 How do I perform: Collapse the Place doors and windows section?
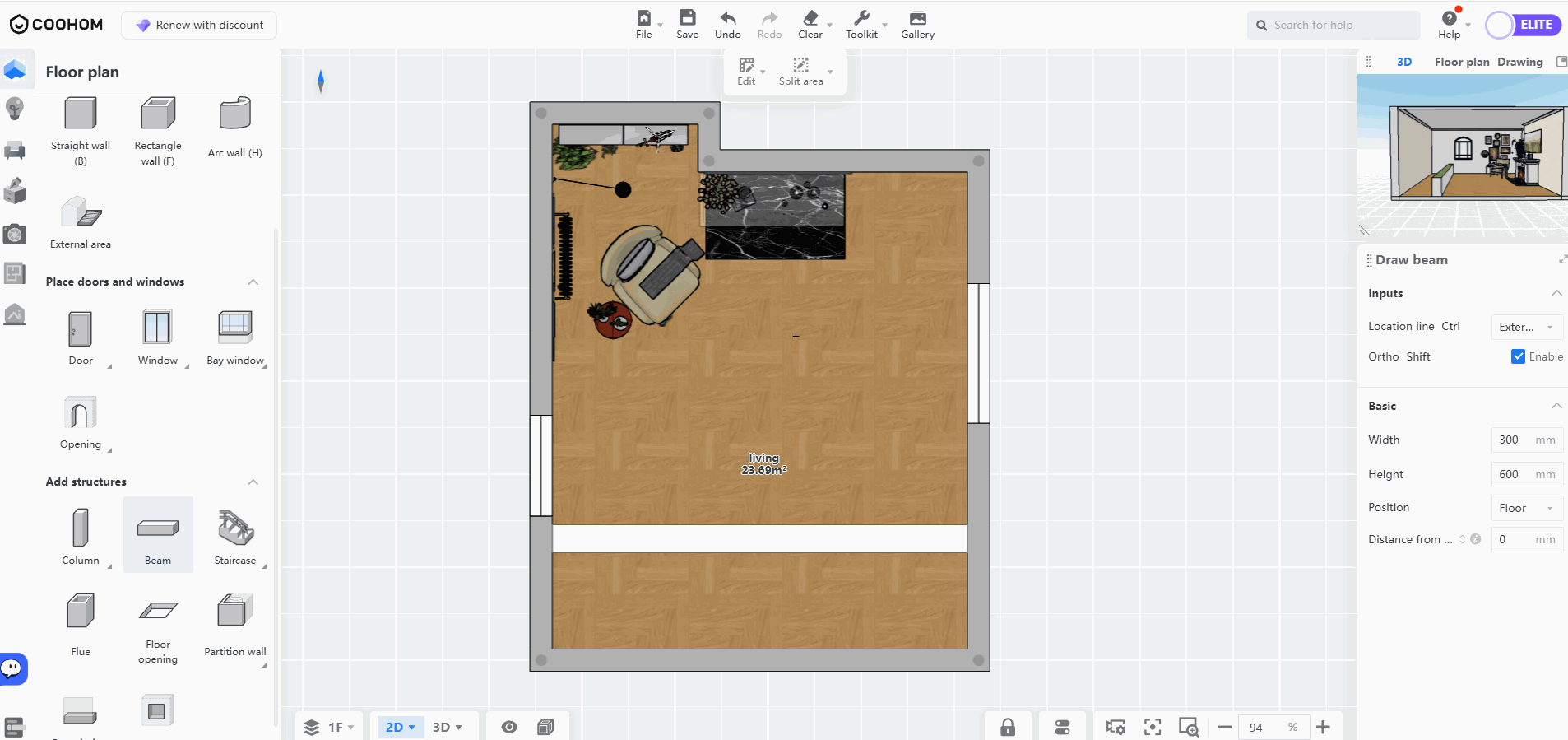[x=253, y=282]
